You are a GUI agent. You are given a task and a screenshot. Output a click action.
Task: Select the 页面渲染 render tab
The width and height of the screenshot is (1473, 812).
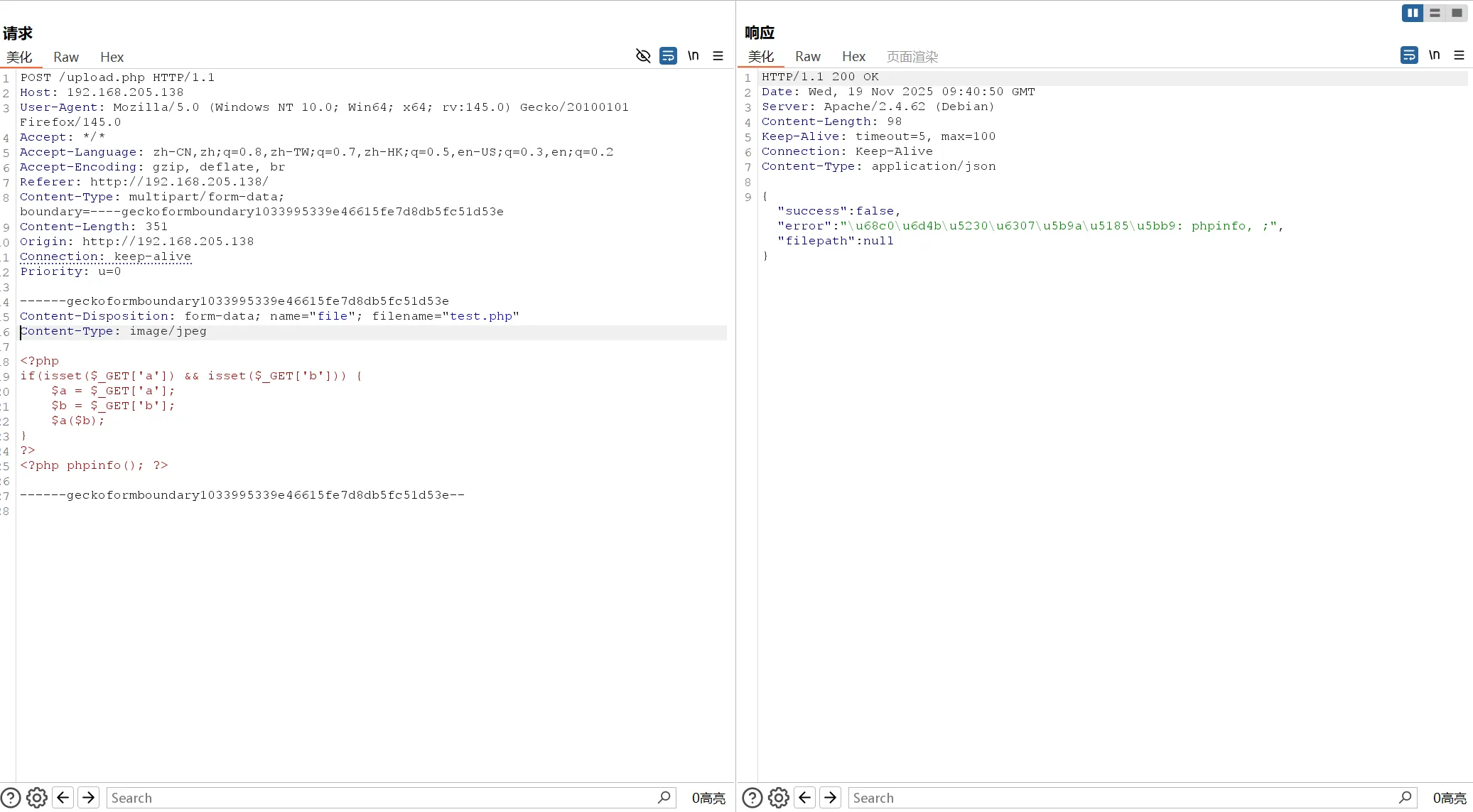point(912,56)
